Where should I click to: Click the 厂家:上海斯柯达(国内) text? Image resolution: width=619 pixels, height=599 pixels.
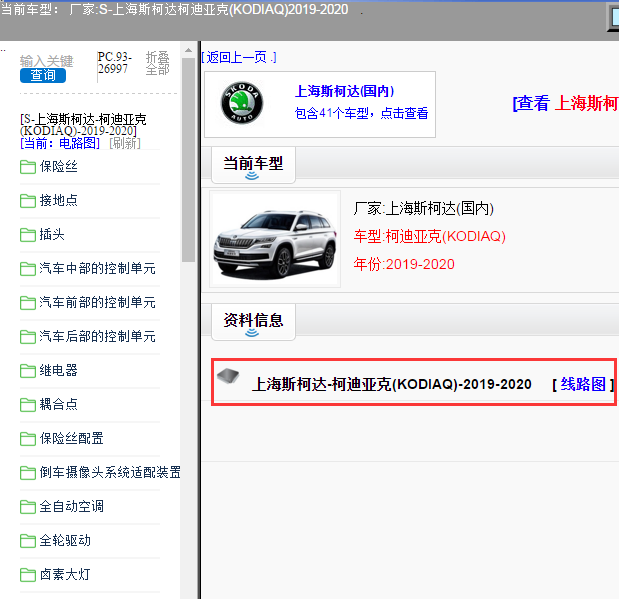424,208
